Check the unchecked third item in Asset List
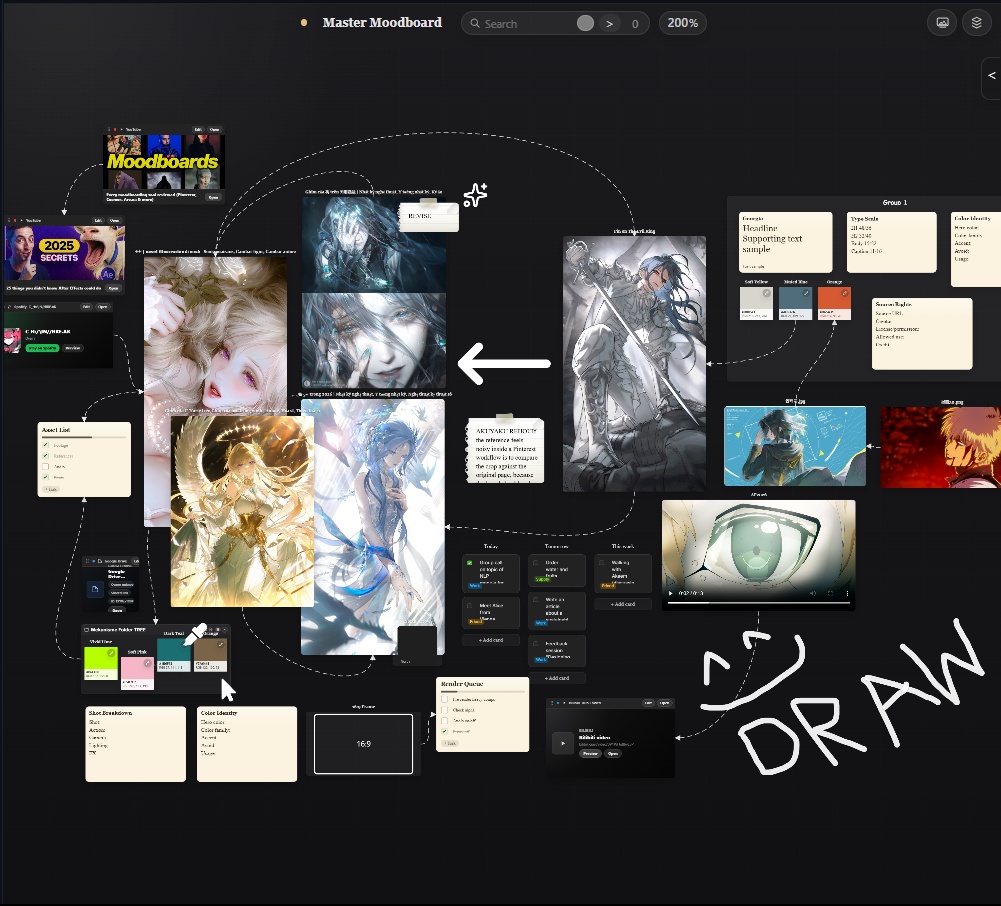 [45, 466]
